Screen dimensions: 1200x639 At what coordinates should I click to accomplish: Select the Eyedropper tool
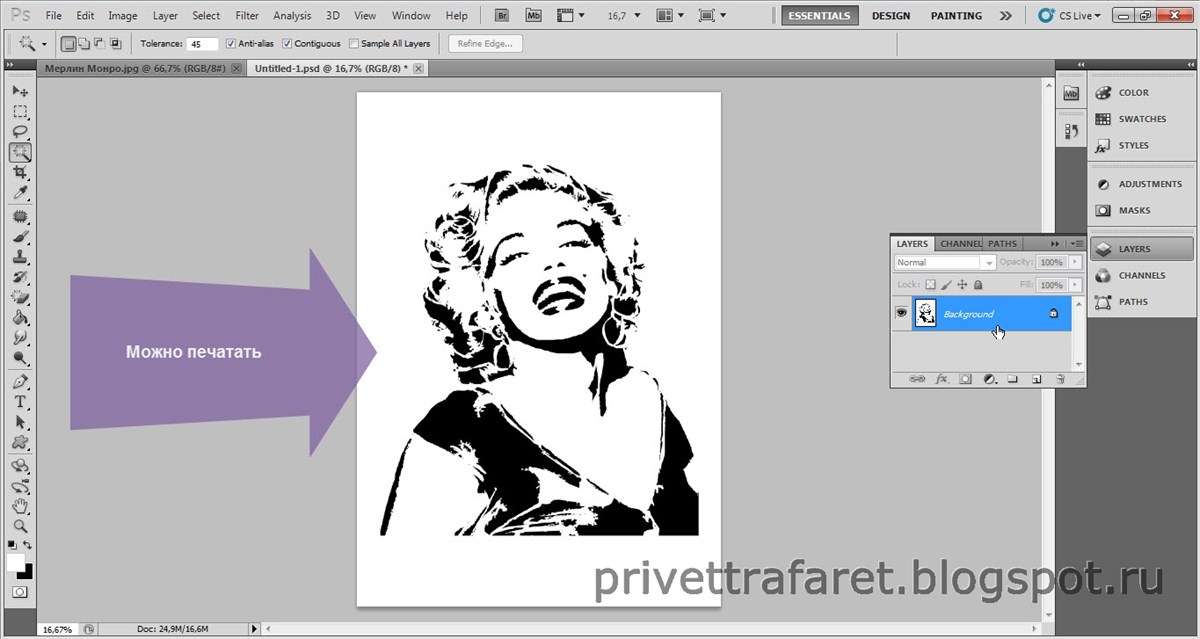(20, 192)
